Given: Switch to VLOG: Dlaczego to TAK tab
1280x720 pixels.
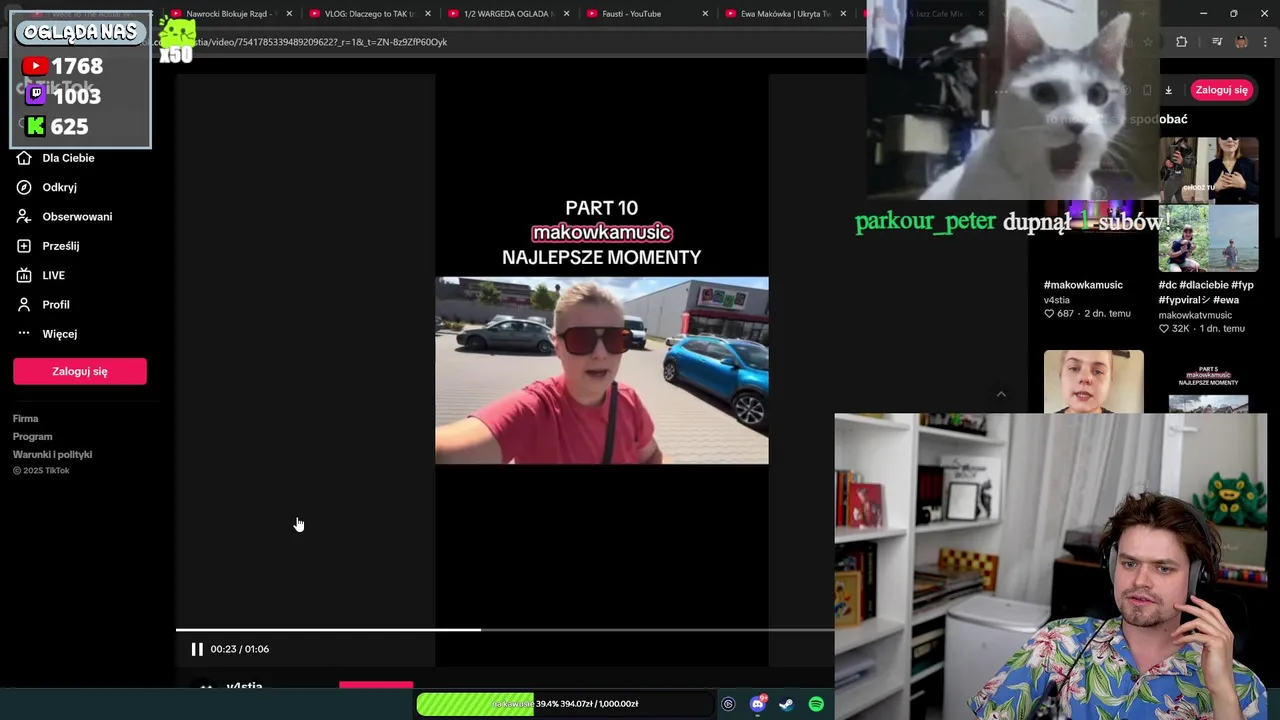Looking at the screenshot, I should click(368, 14).
